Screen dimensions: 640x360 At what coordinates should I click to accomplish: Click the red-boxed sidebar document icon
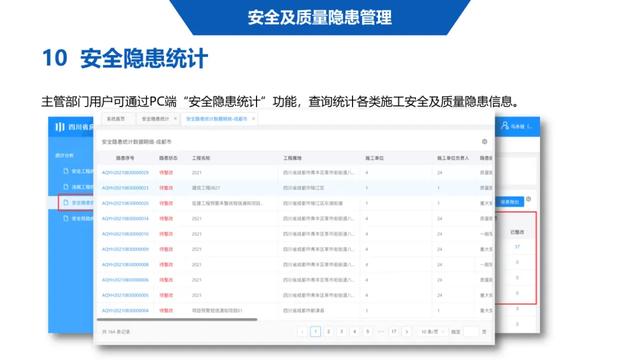point(66,202)
